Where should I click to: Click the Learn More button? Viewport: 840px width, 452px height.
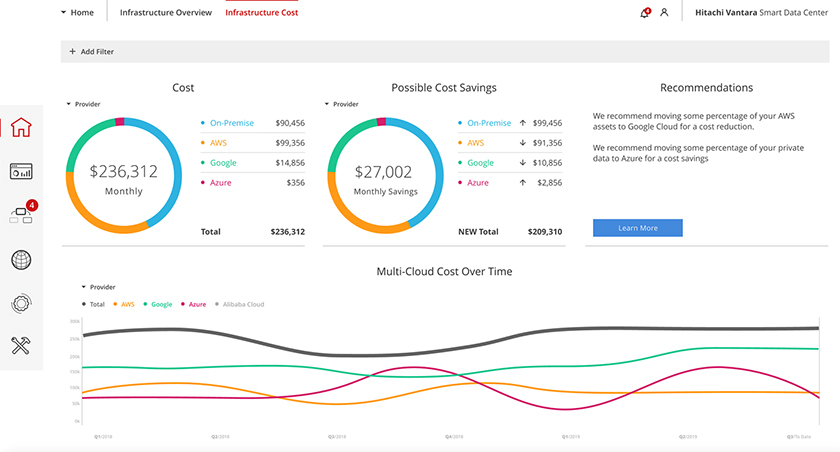[x=637, y=228]
